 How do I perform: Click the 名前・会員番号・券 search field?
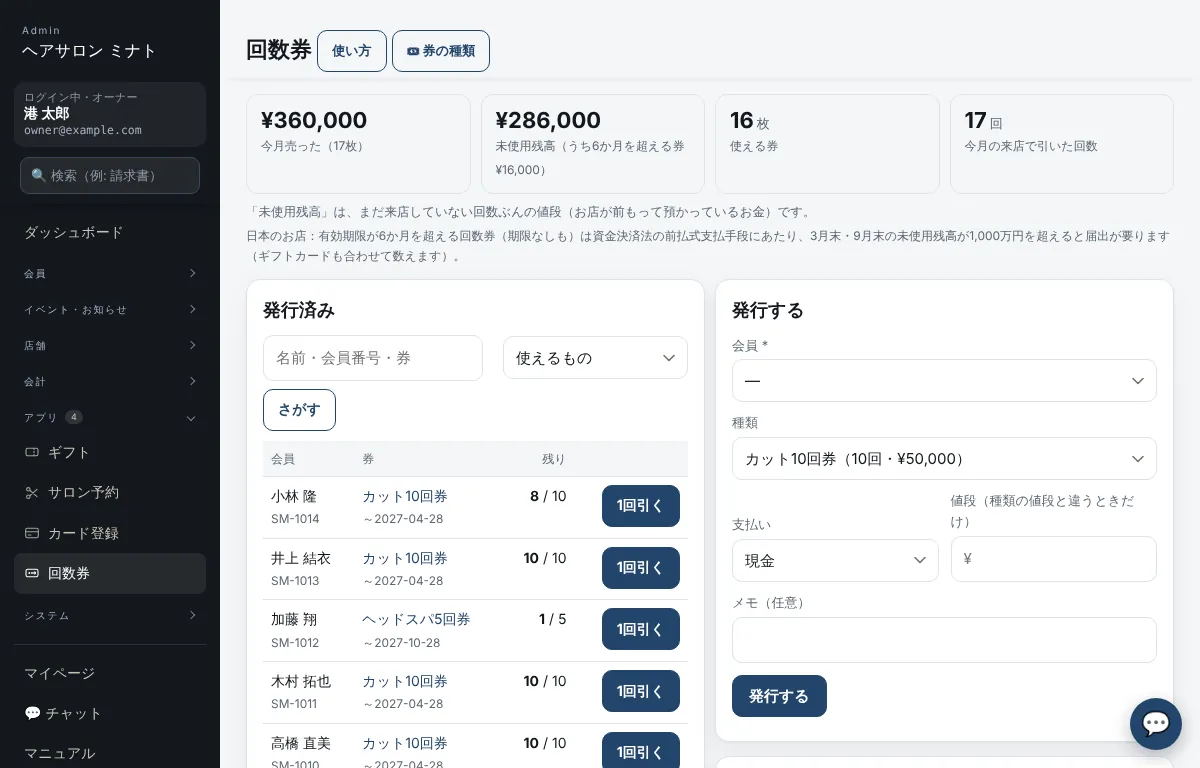(x=373, y=358)
